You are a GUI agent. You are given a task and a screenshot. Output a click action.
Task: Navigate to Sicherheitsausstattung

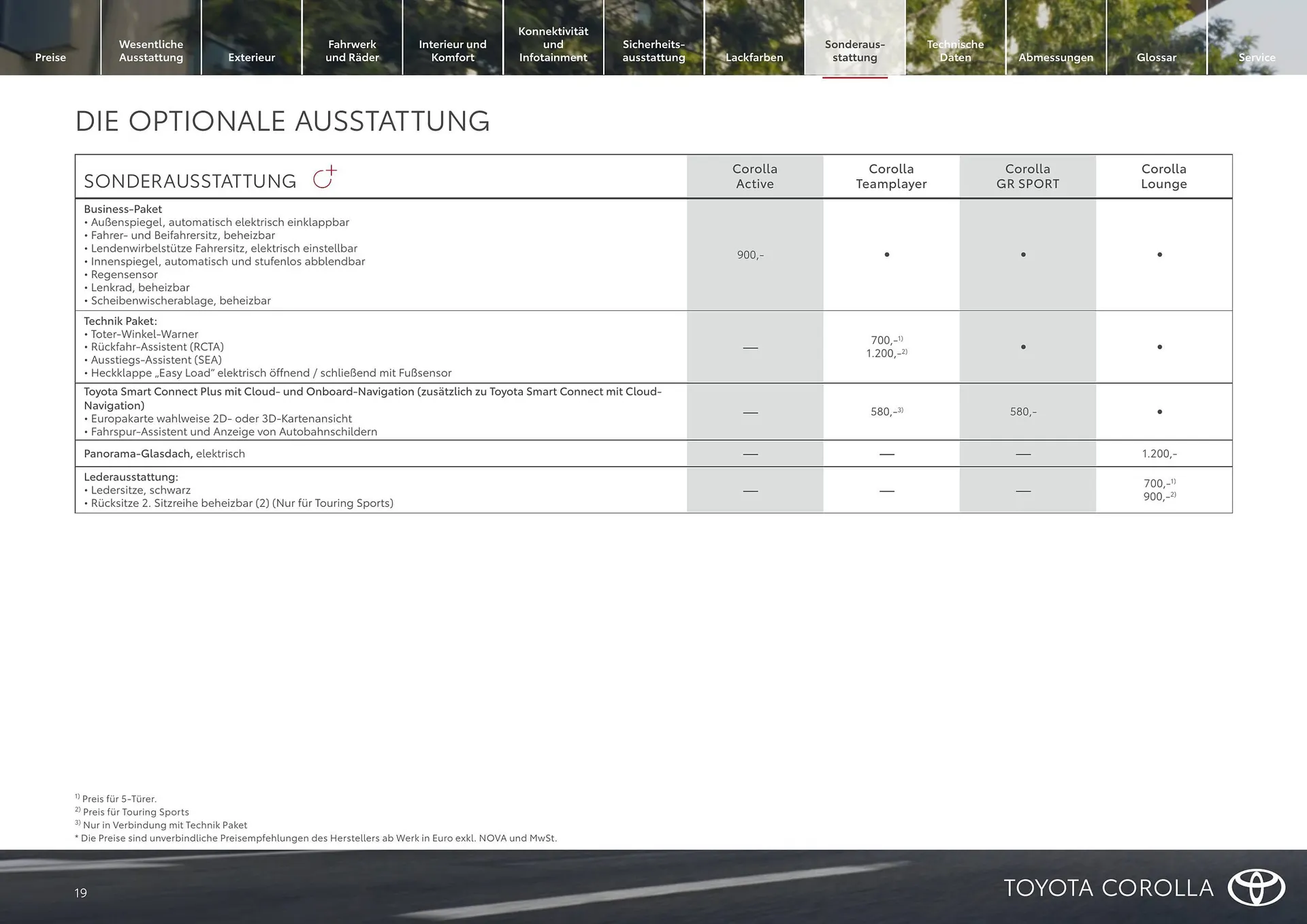coord(654,50)
